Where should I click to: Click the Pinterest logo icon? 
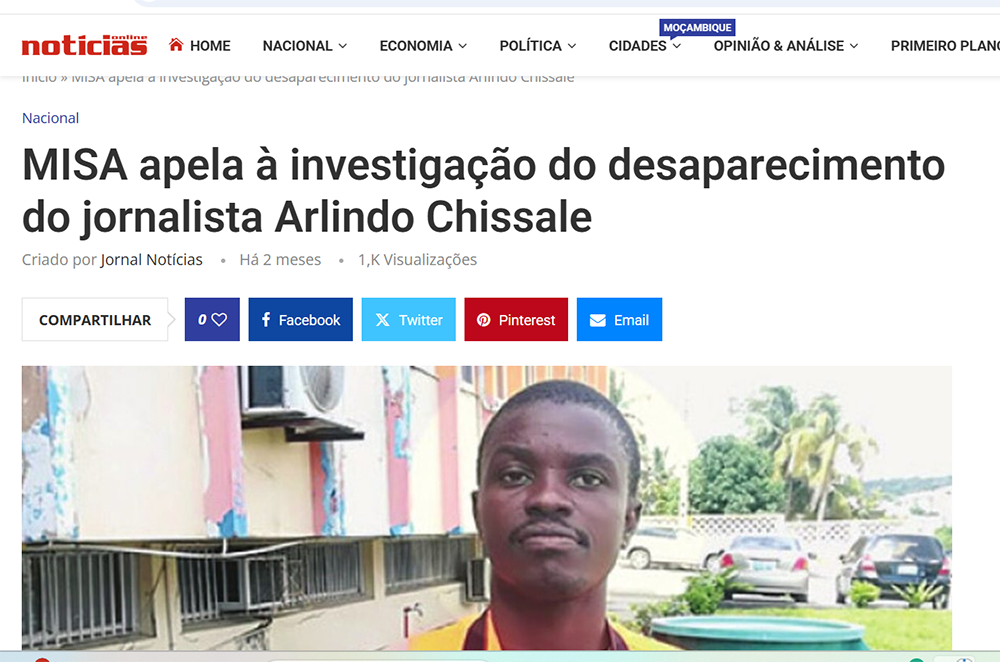[x=483, y=320]
